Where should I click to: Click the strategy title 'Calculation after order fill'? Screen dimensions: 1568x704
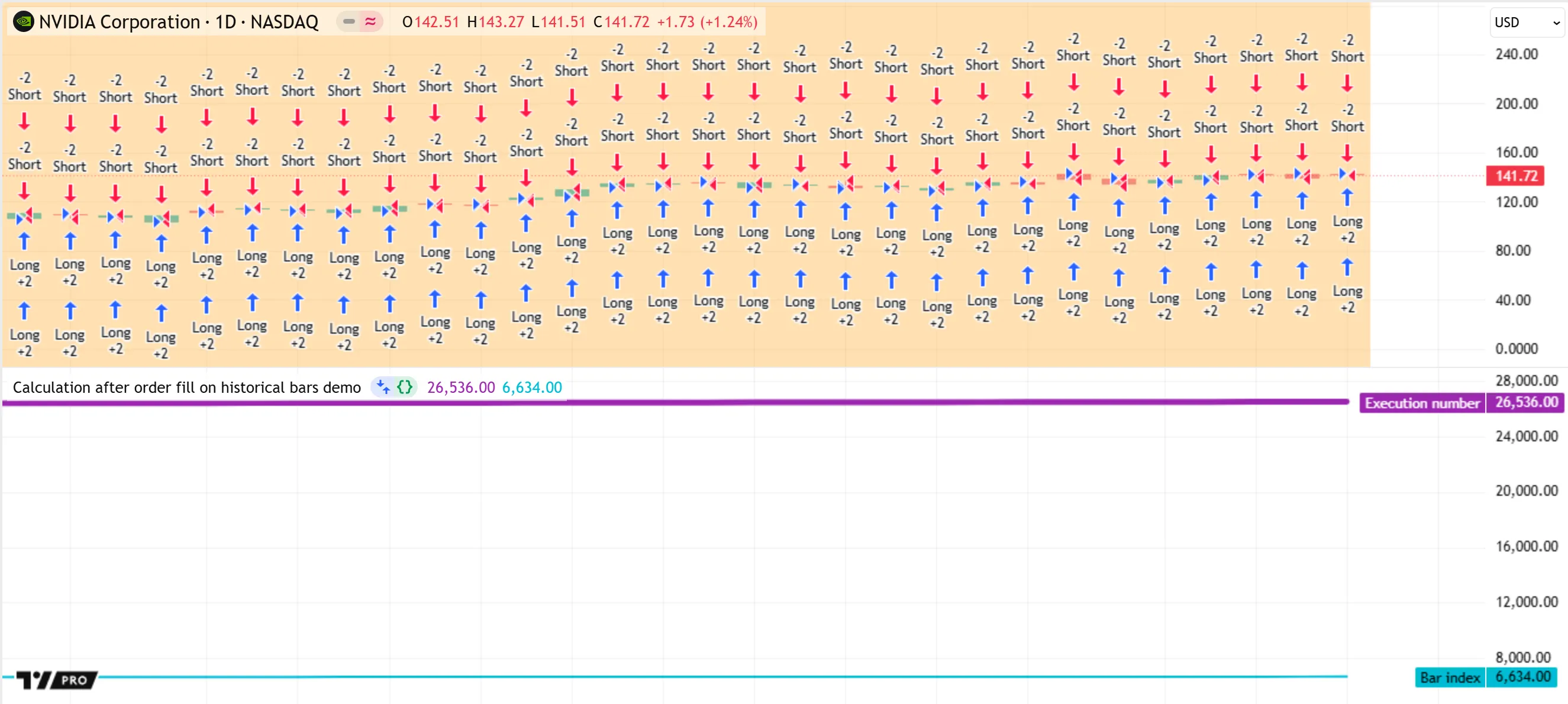[186, 387]
